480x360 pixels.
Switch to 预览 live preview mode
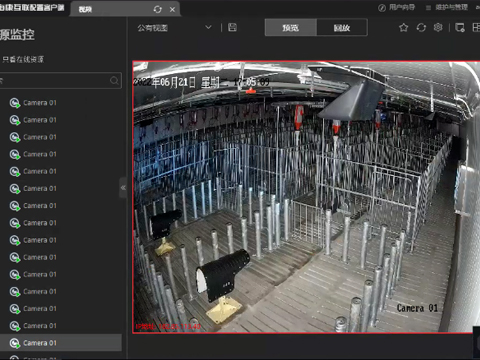290,28
